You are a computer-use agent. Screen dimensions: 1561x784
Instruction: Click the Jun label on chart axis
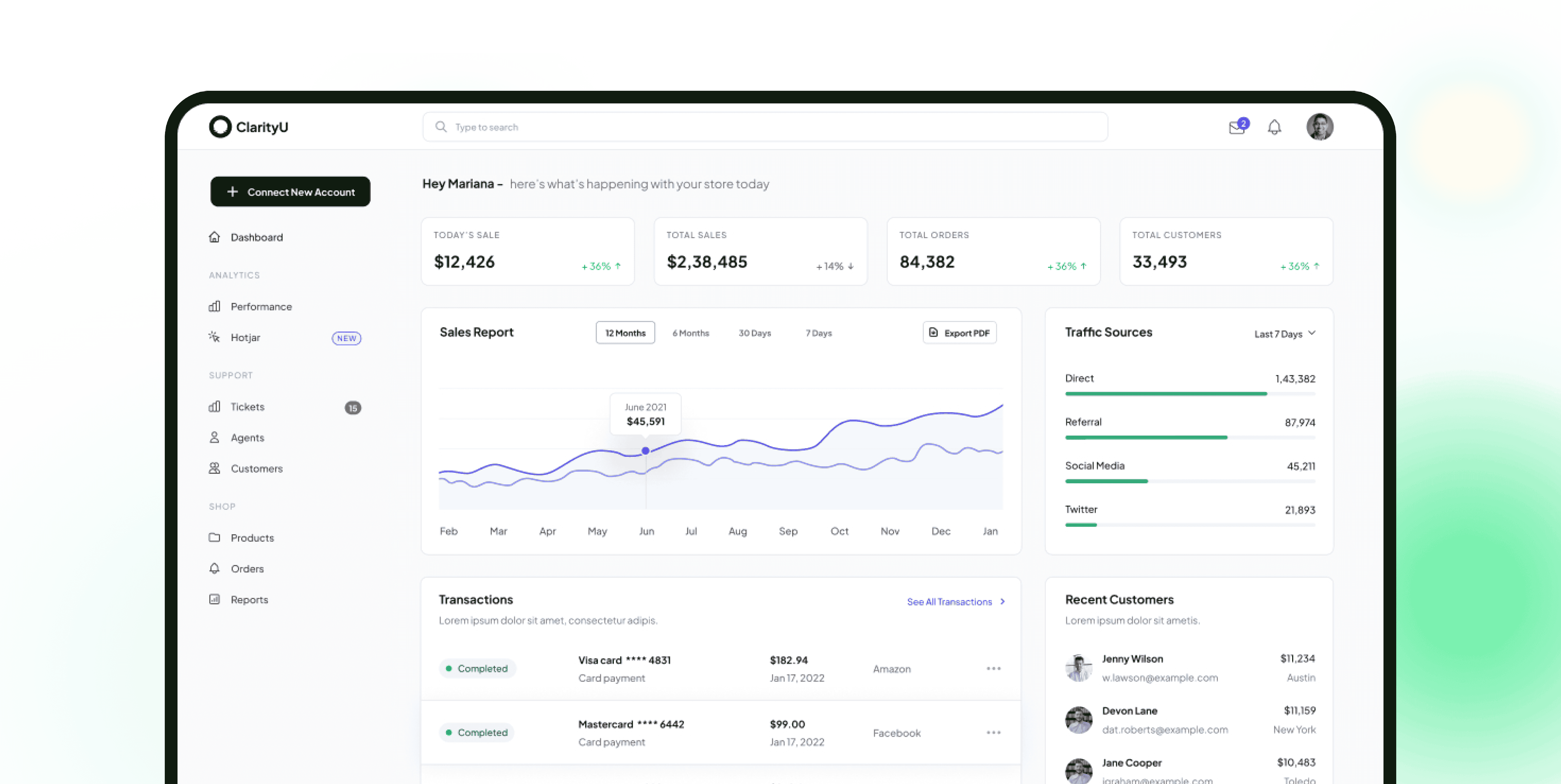click(x=647, y=531)
